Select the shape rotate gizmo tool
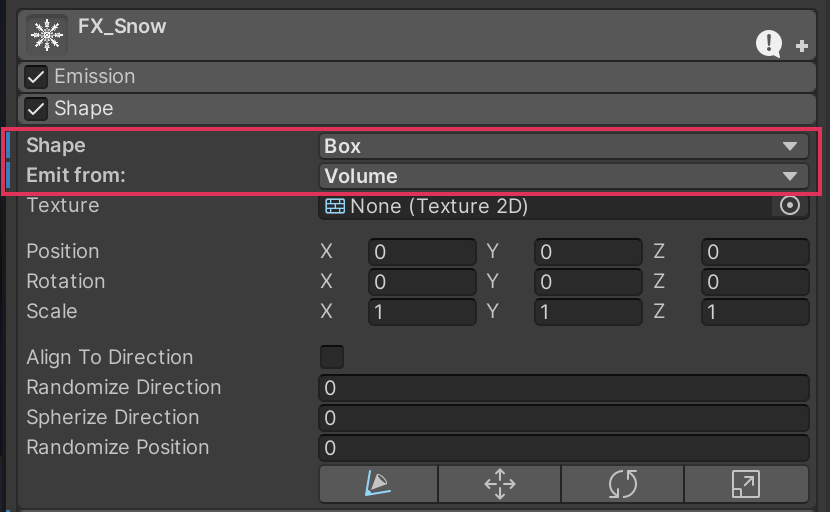This screenshot has width=830, height=512. 622,485
